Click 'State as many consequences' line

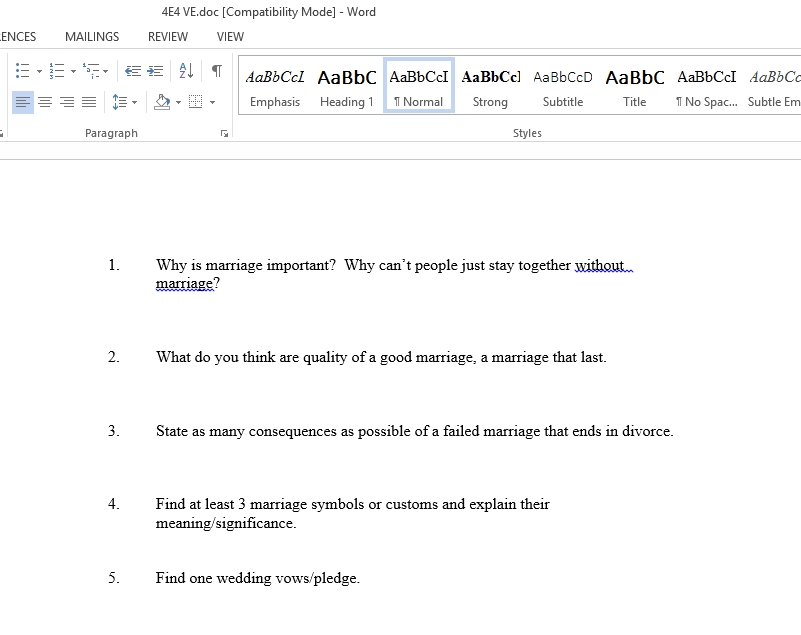[x=414, y=431]
